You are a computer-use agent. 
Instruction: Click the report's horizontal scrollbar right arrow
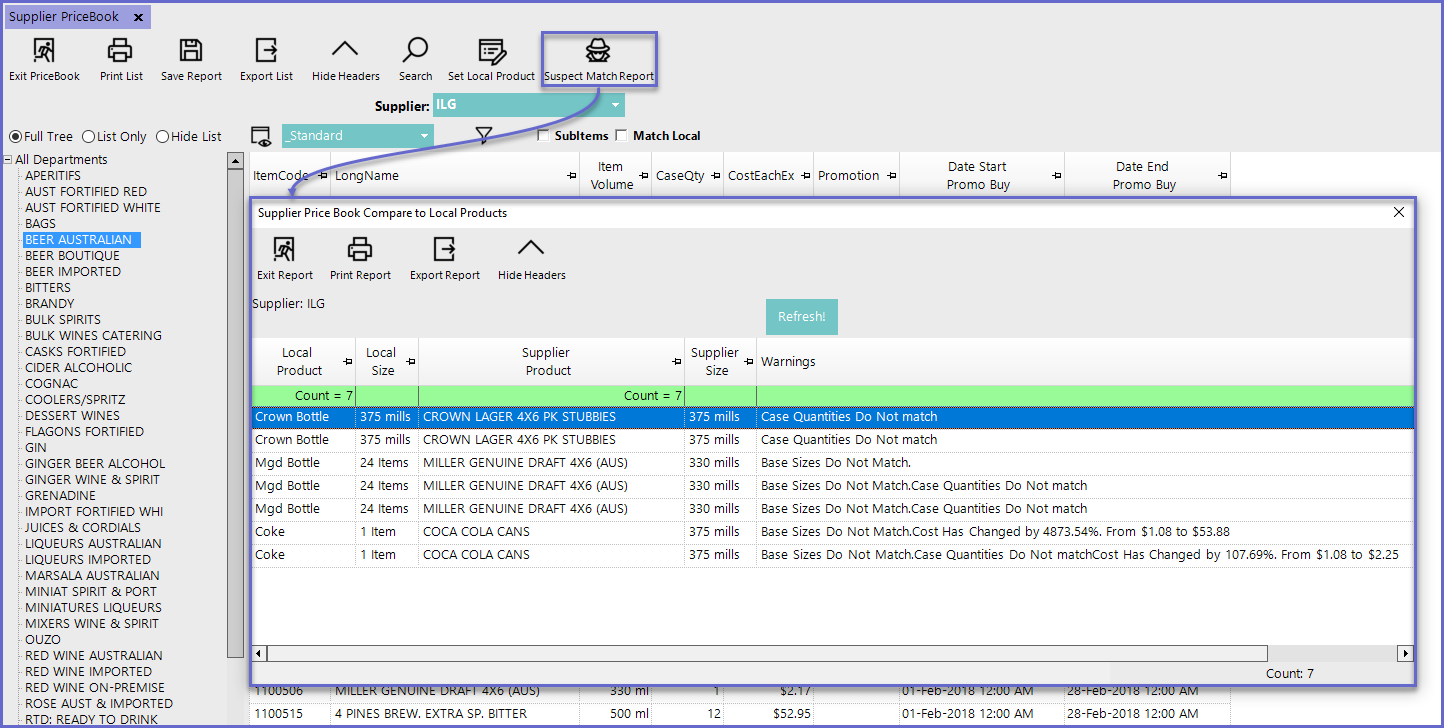pyautogui.click(x=1405, y=653)
